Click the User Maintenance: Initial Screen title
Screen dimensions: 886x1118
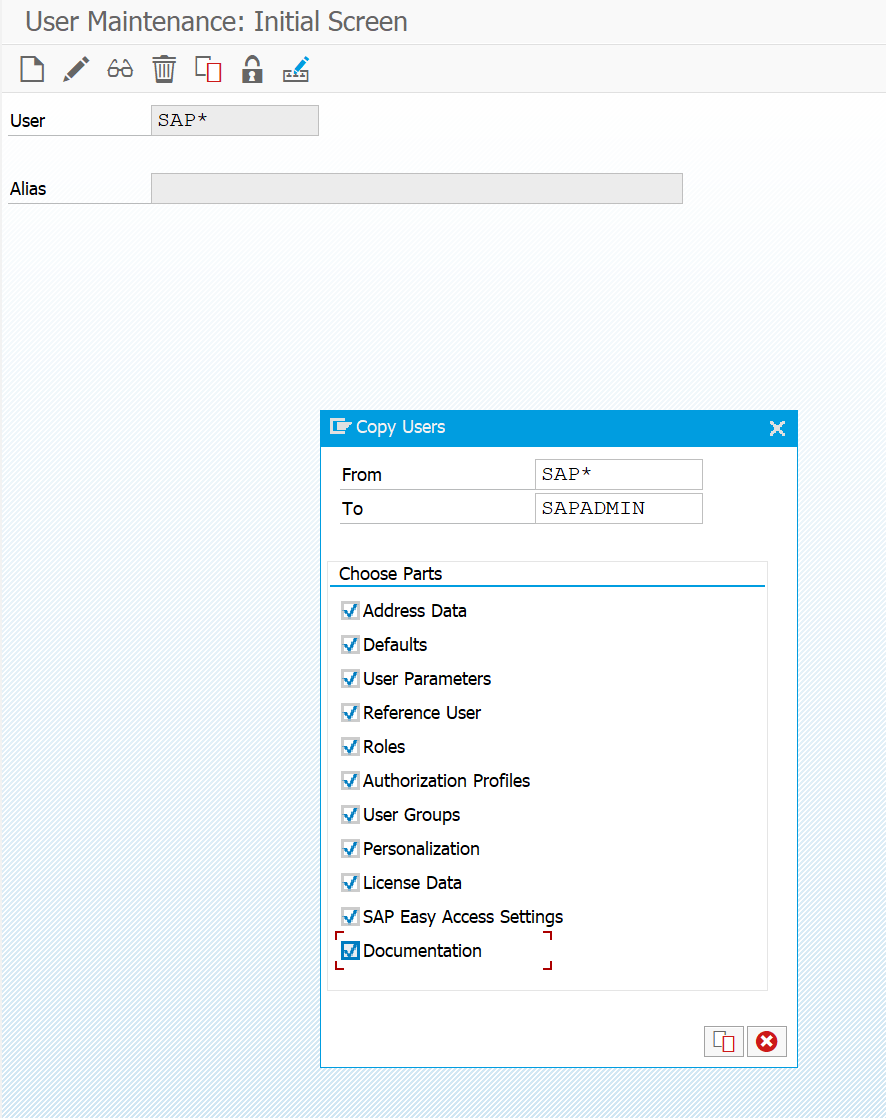216,21
